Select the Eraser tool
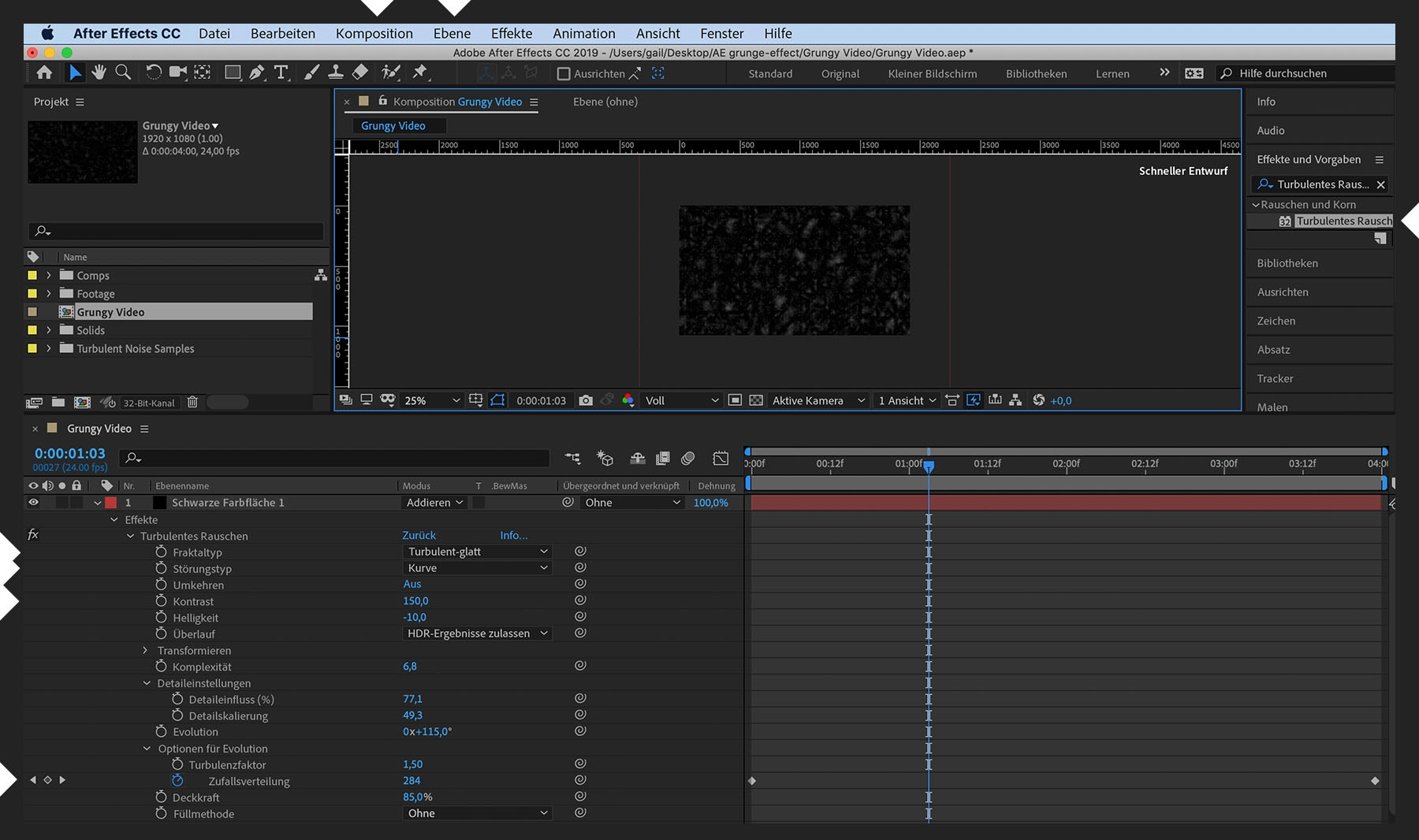The width and height of the screenshot is (1419, 840). 359,72
